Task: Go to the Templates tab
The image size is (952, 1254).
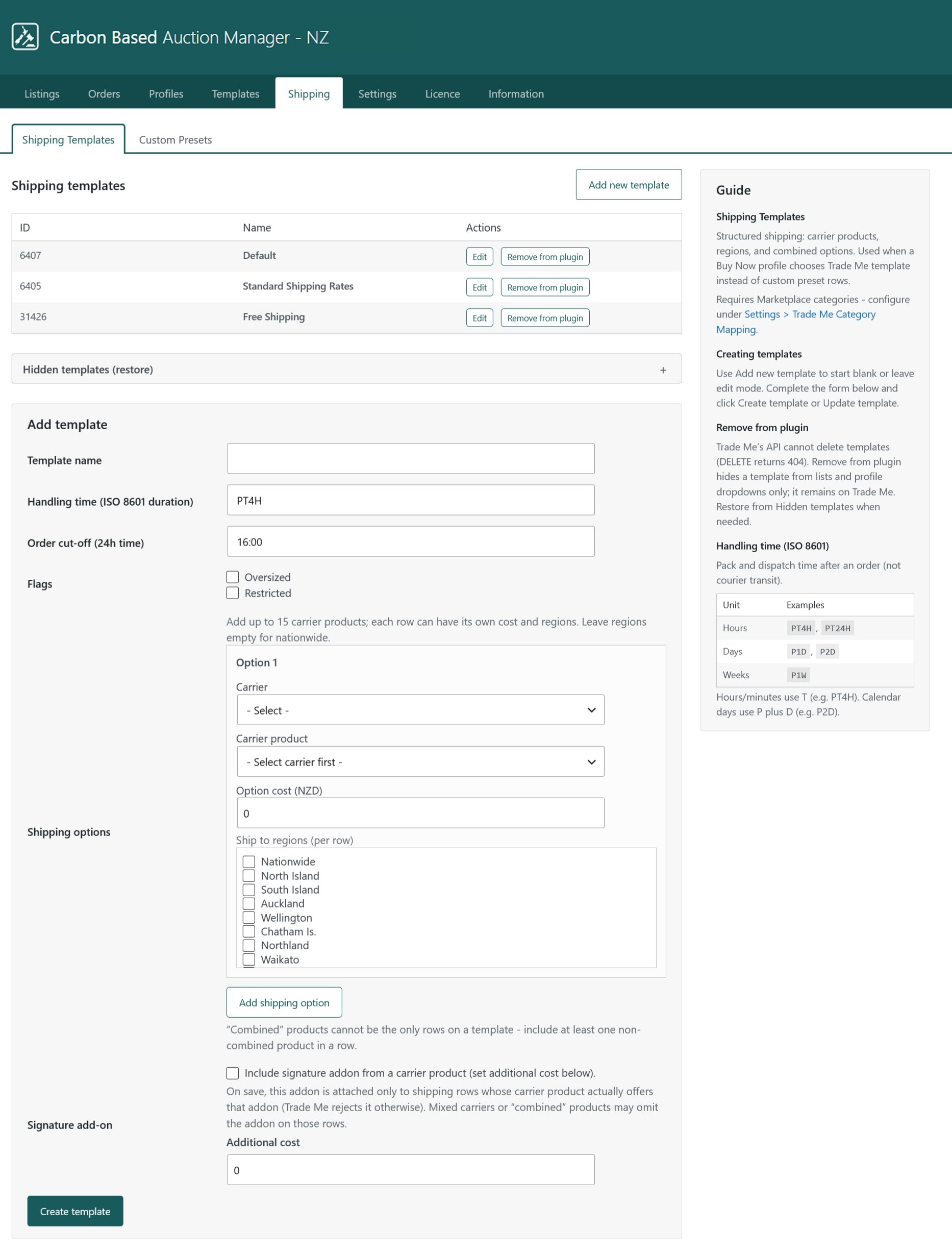Action: coord(236,93)
